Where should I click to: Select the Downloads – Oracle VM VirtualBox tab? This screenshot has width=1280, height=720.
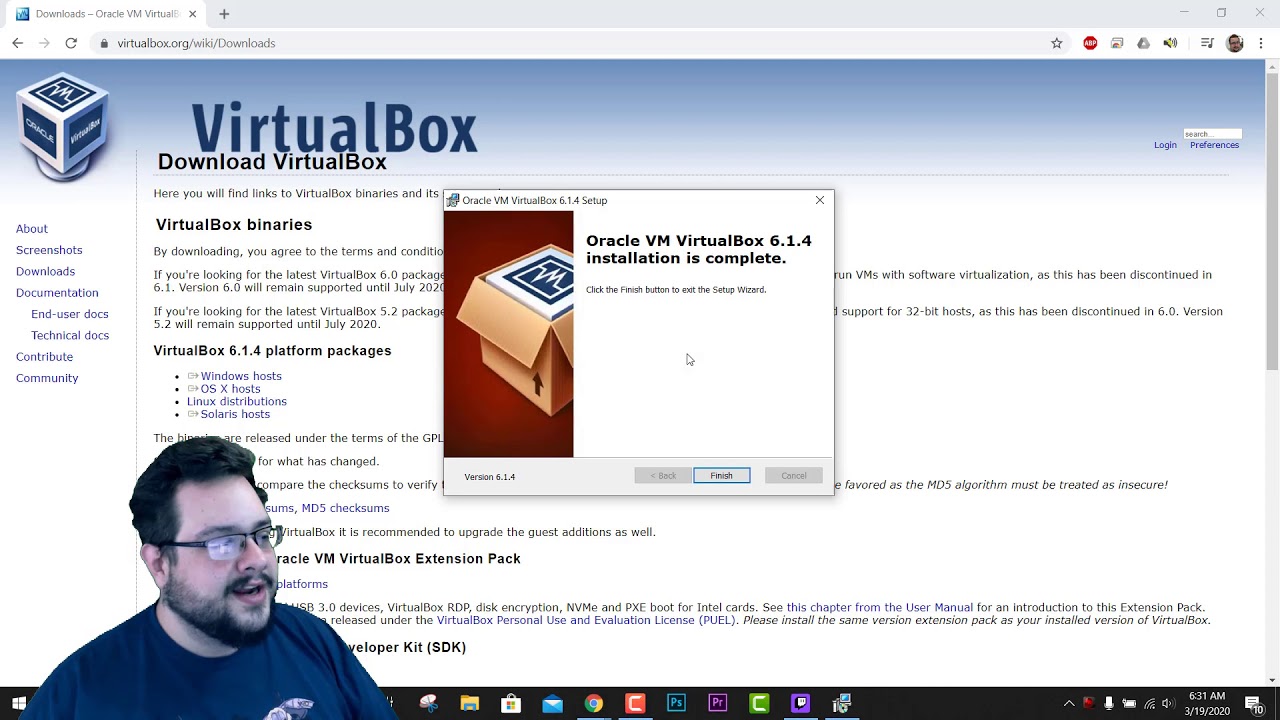point(105,14)
